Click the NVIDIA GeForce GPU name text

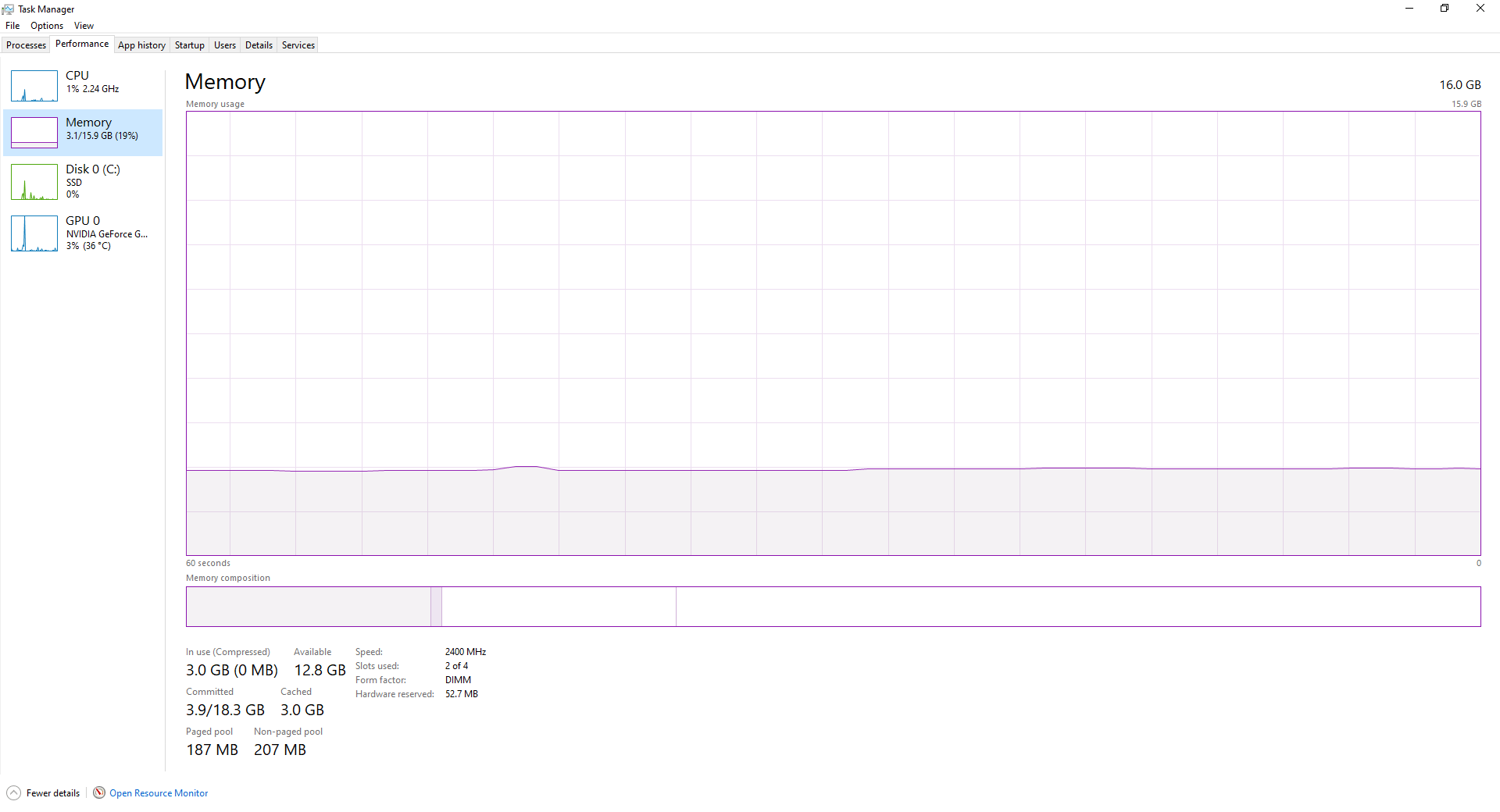107,234
